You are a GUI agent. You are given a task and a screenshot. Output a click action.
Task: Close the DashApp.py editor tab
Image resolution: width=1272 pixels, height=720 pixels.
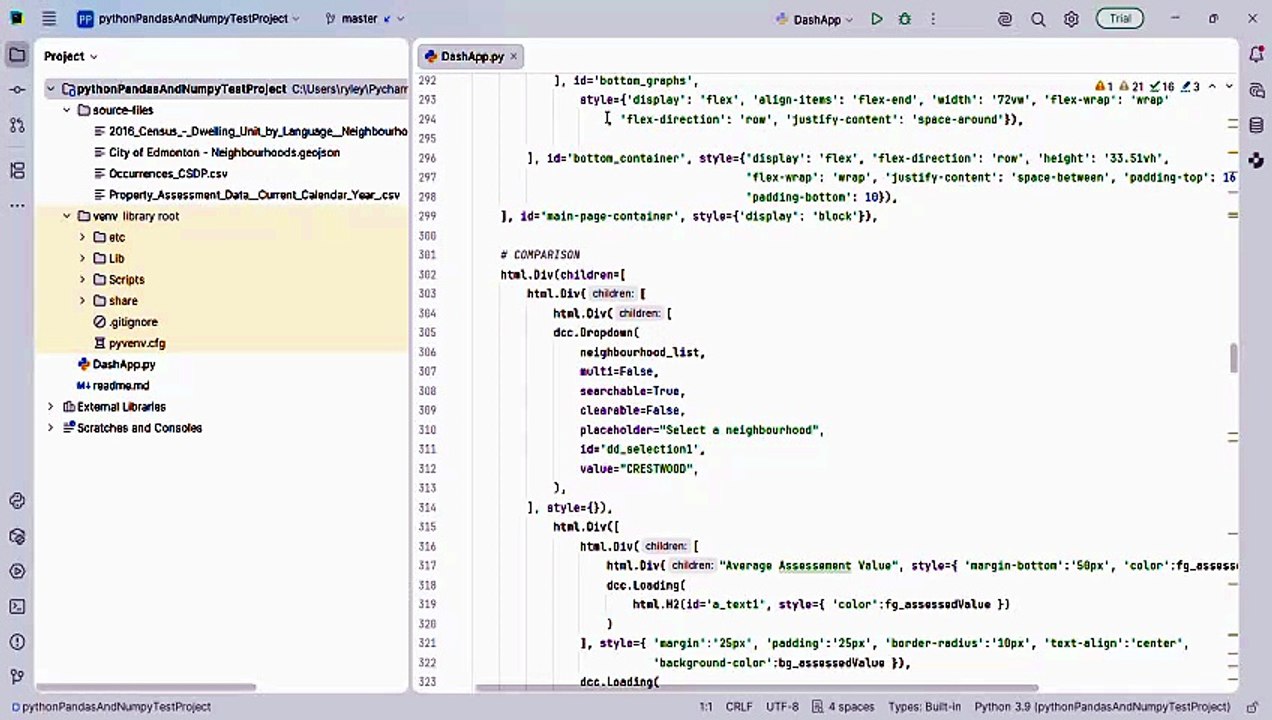click(x=514, y=57)
